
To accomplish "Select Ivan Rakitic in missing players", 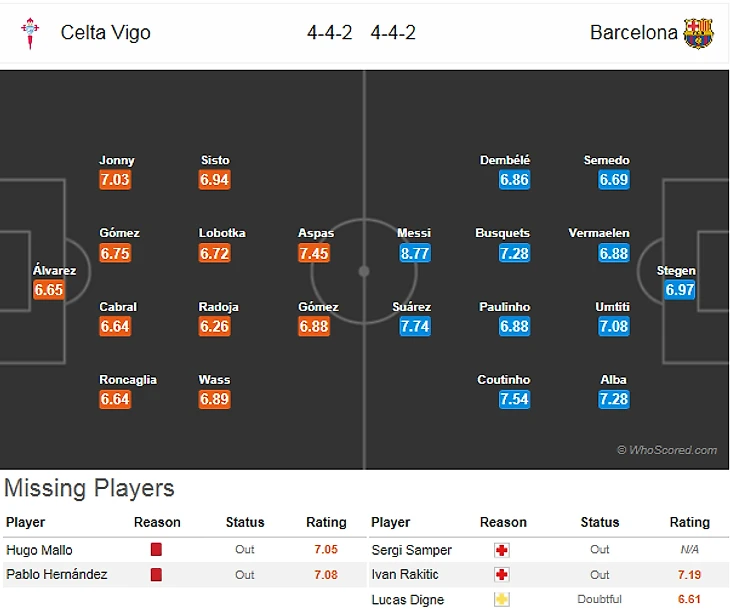I will (x=403, y=575).
